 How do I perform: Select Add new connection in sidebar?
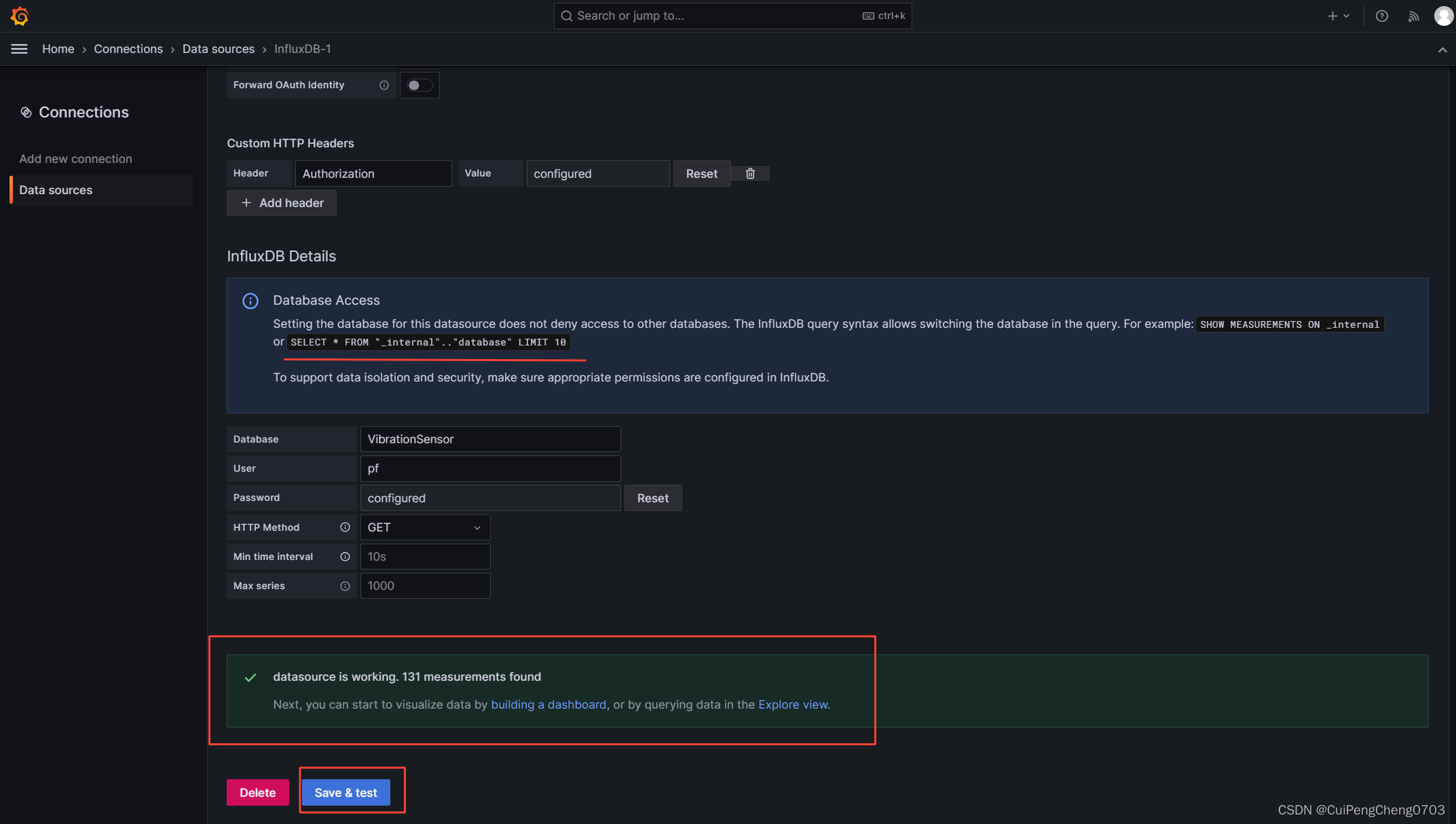tap(76, 159)
